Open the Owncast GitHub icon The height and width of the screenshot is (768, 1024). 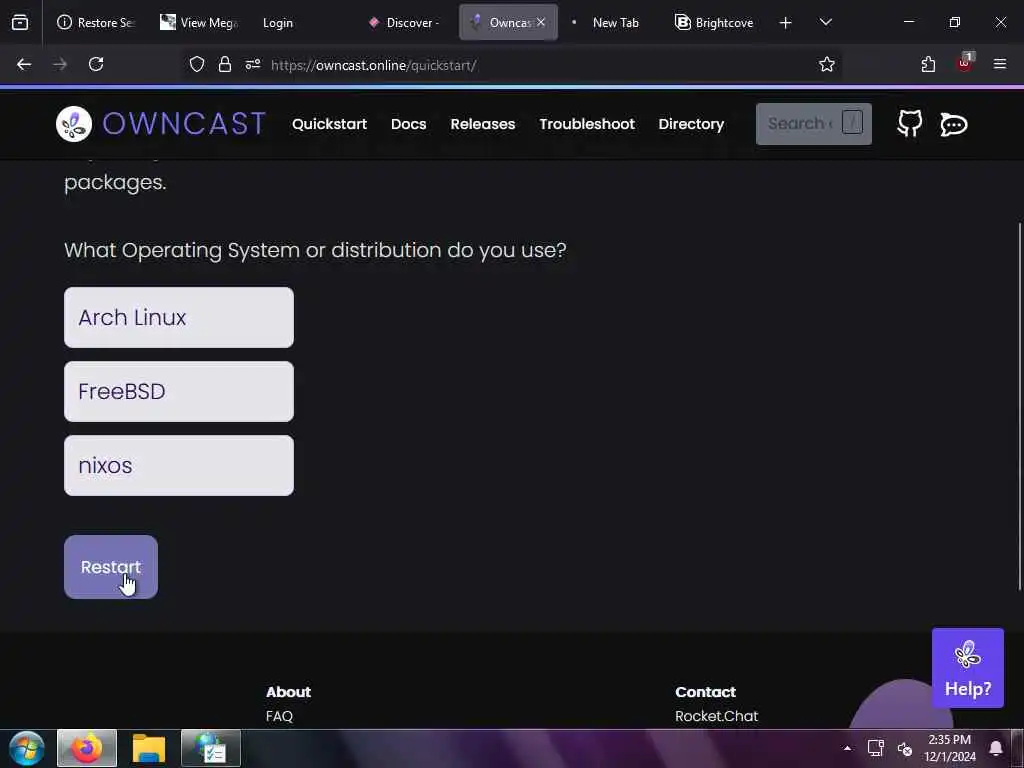[x=910, y=123]
